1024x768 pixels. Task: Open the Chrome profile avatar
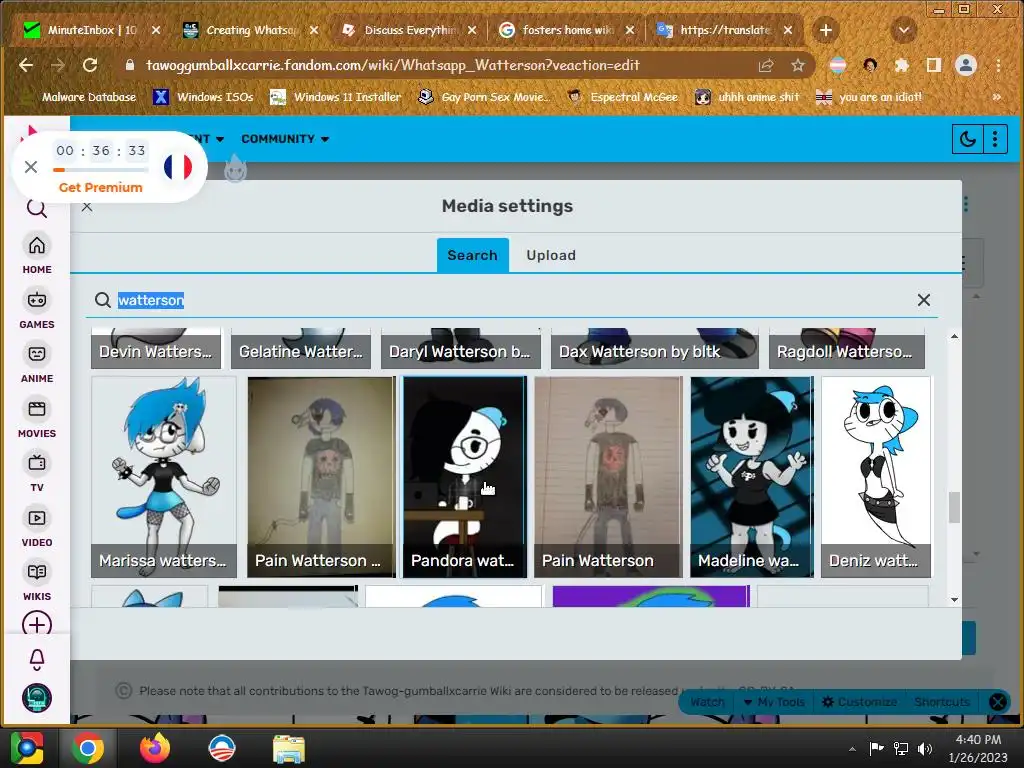click(966, 65)
